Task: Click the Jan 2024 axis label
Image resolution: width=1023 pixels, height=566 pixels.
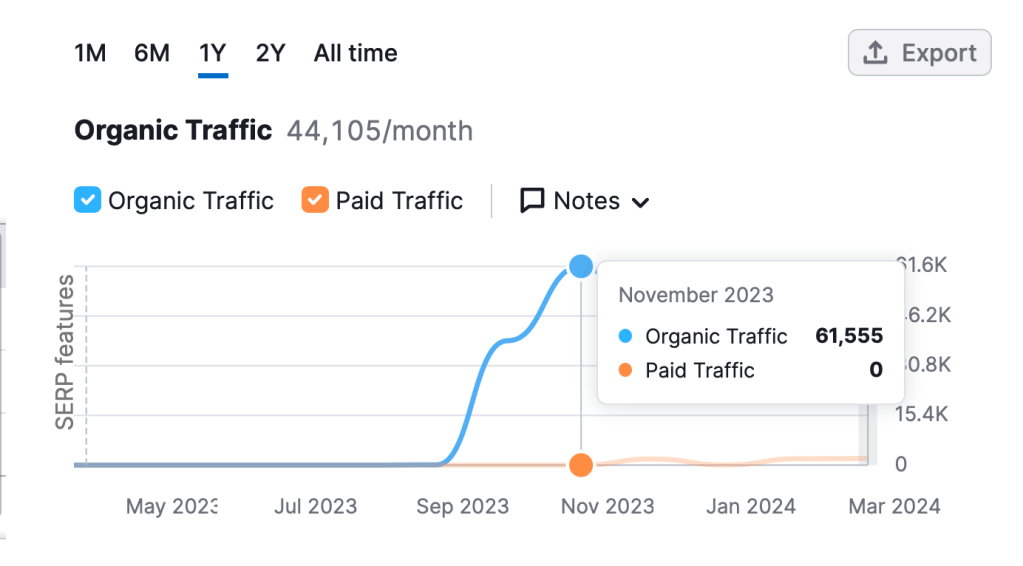Action: [750, 507]
